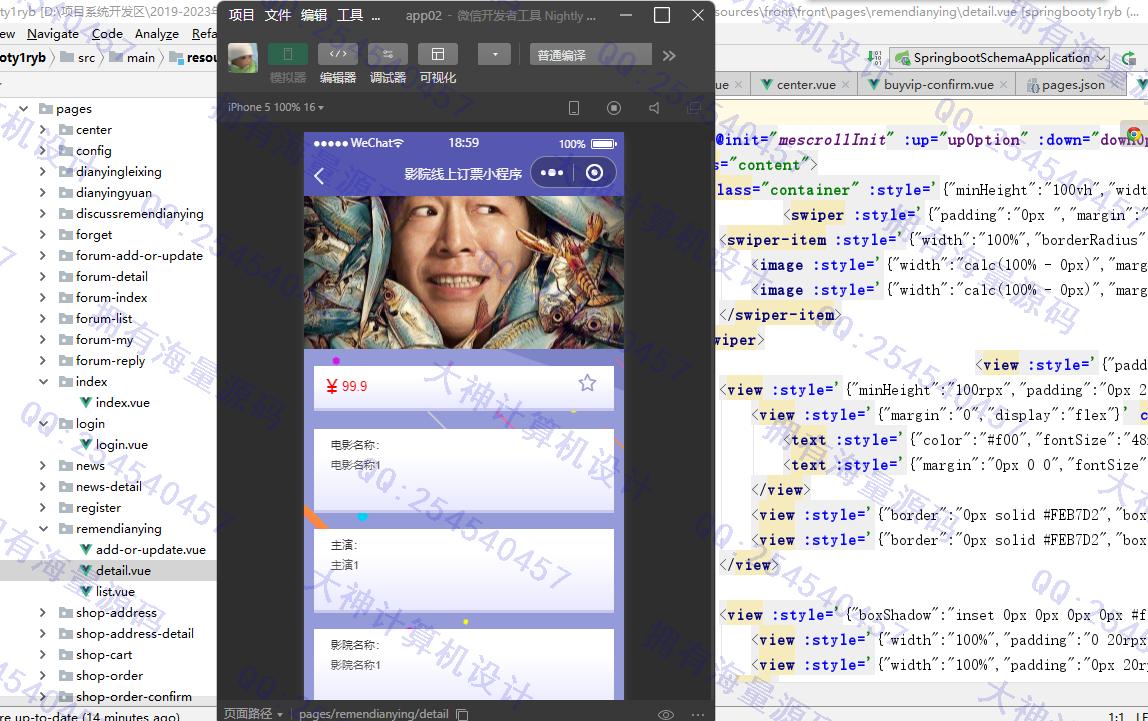Click the eye preview icon in bottom bar
This screenshot has width=1148, height=721.
tap(666, 714)
